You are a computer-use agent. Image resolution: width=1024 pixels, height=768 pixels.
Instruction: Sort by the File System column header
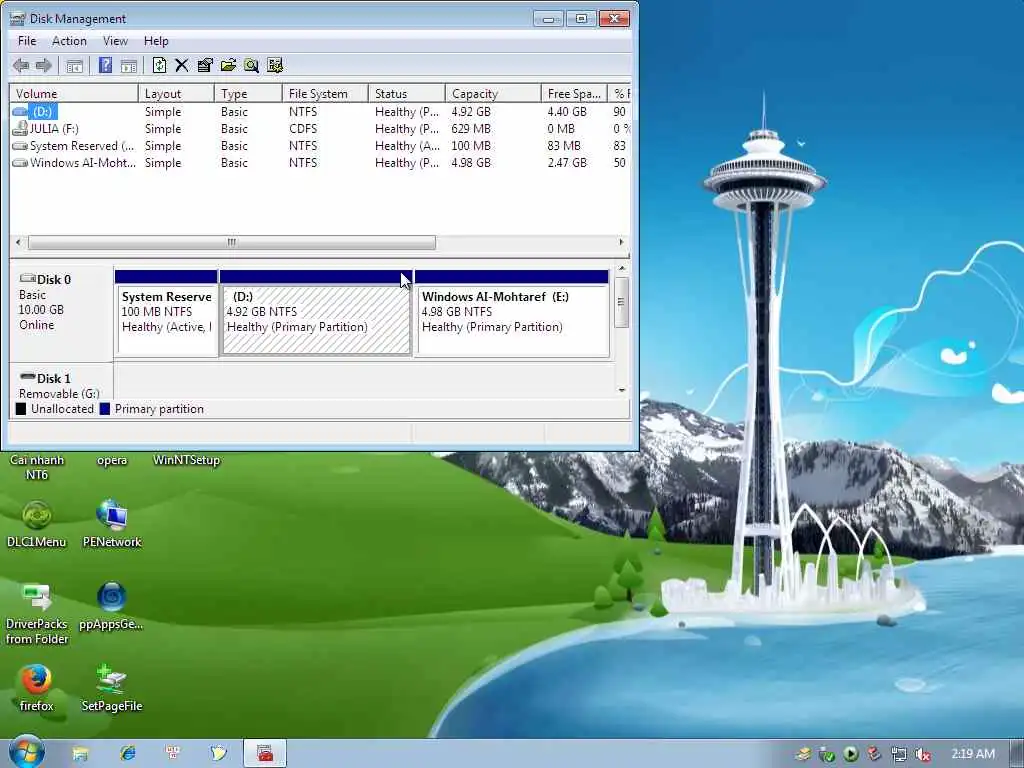325,93
